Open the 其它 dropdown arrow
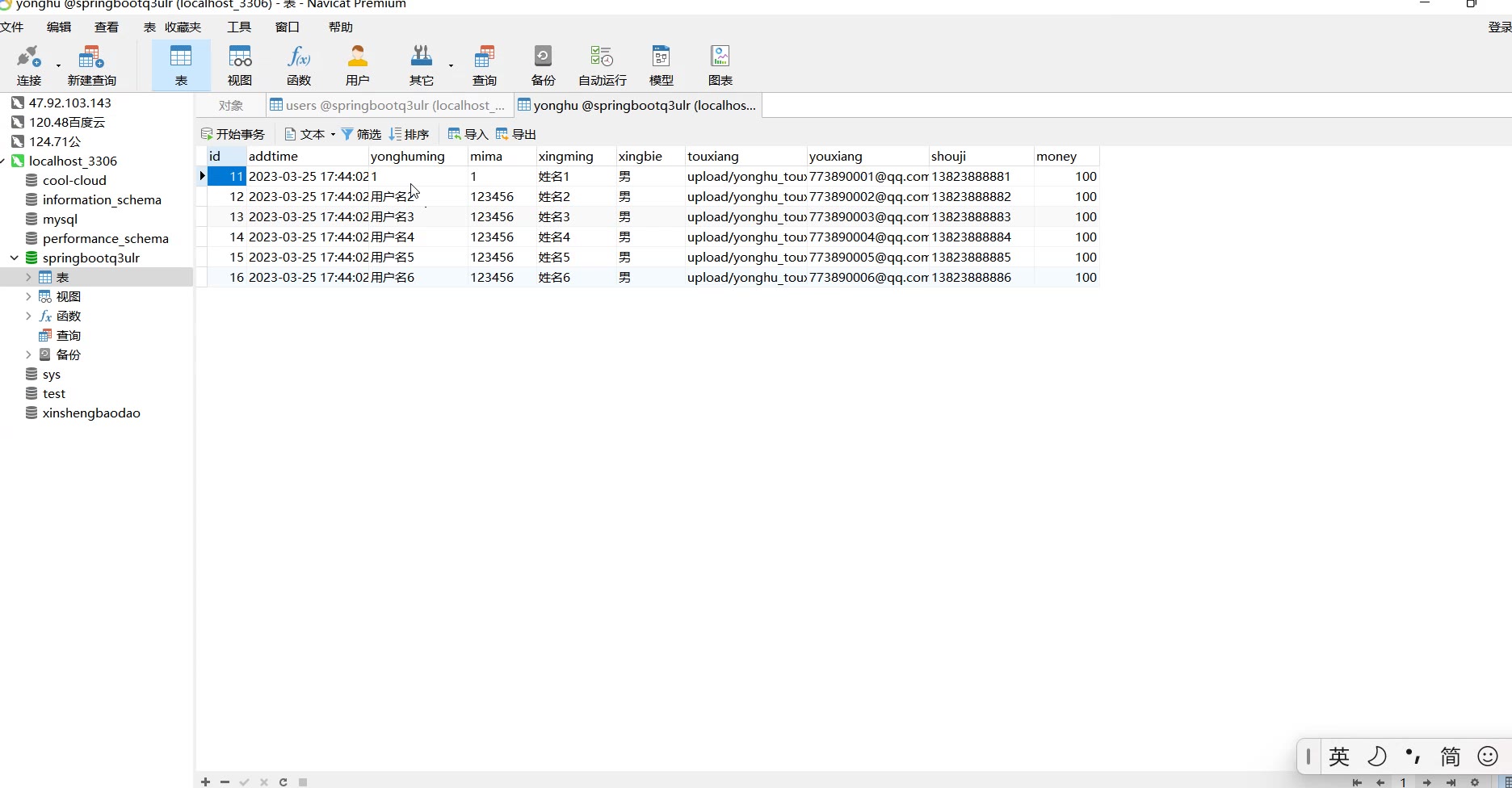Viewport: 1512px width, 788px height. 451,65
